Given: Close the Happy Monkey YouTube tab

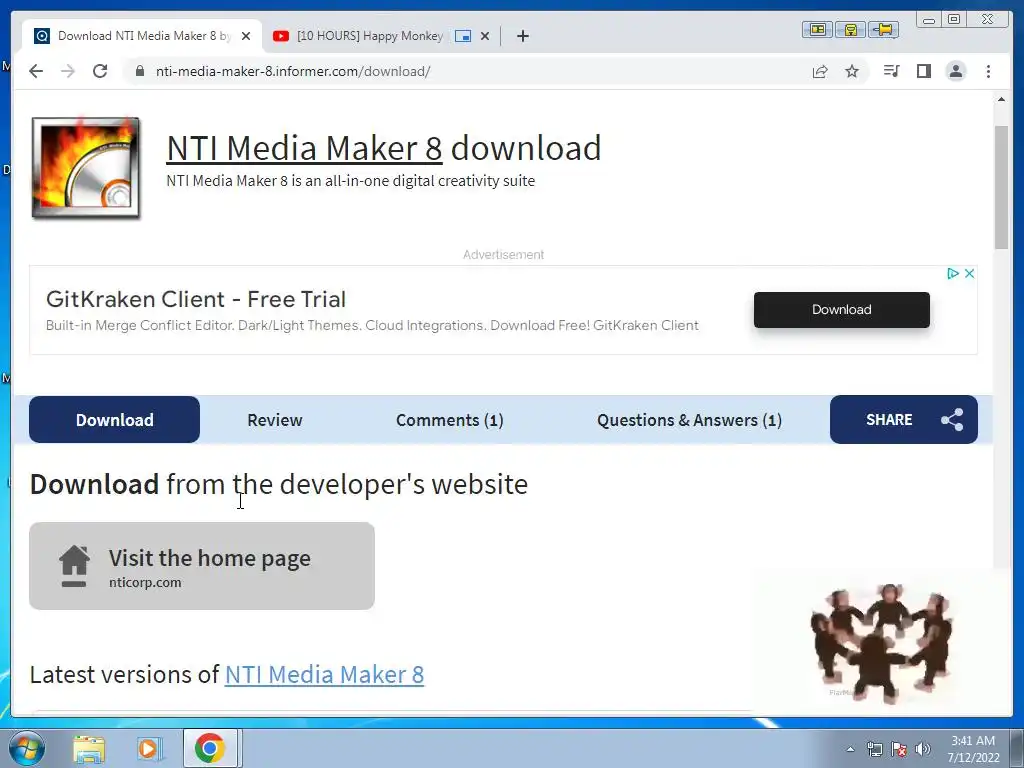Looking at the screenshot, I should pyautogui.click(x=485, y=36).
